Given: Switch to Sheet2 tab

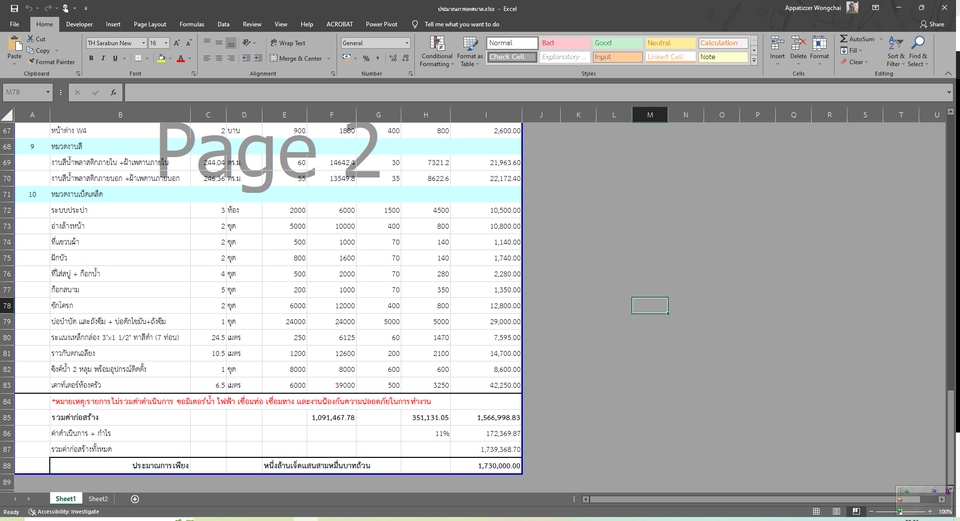Looking at the screenshot, I should click(98, 499).
